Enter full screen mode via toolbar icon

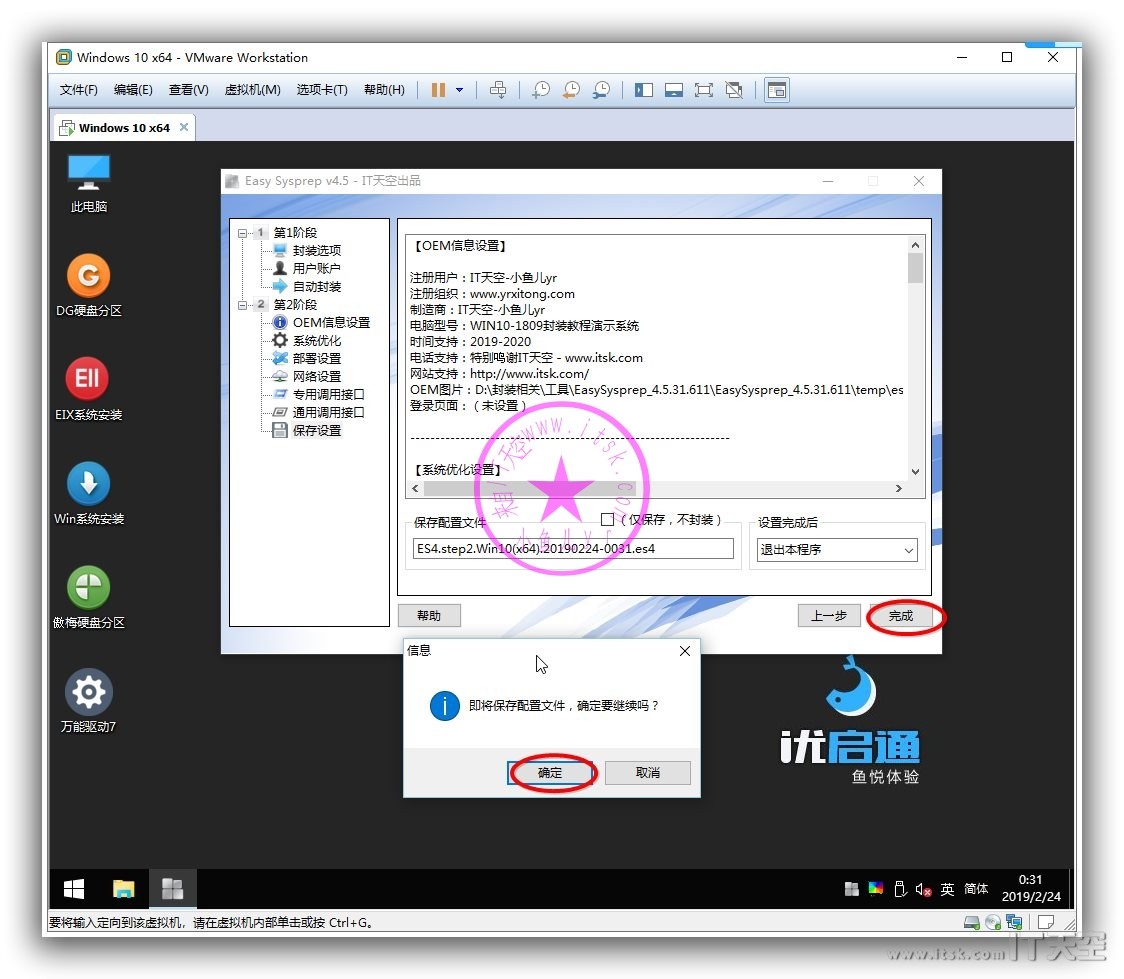(x=704, y=90)
